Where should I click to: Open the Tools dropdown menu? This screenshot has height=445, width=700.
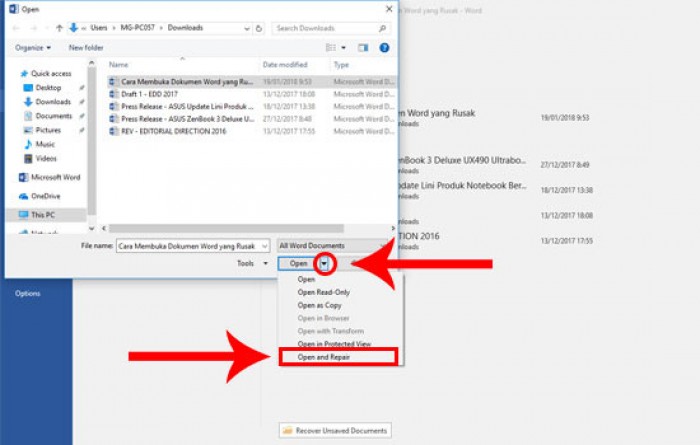point(252,263)
